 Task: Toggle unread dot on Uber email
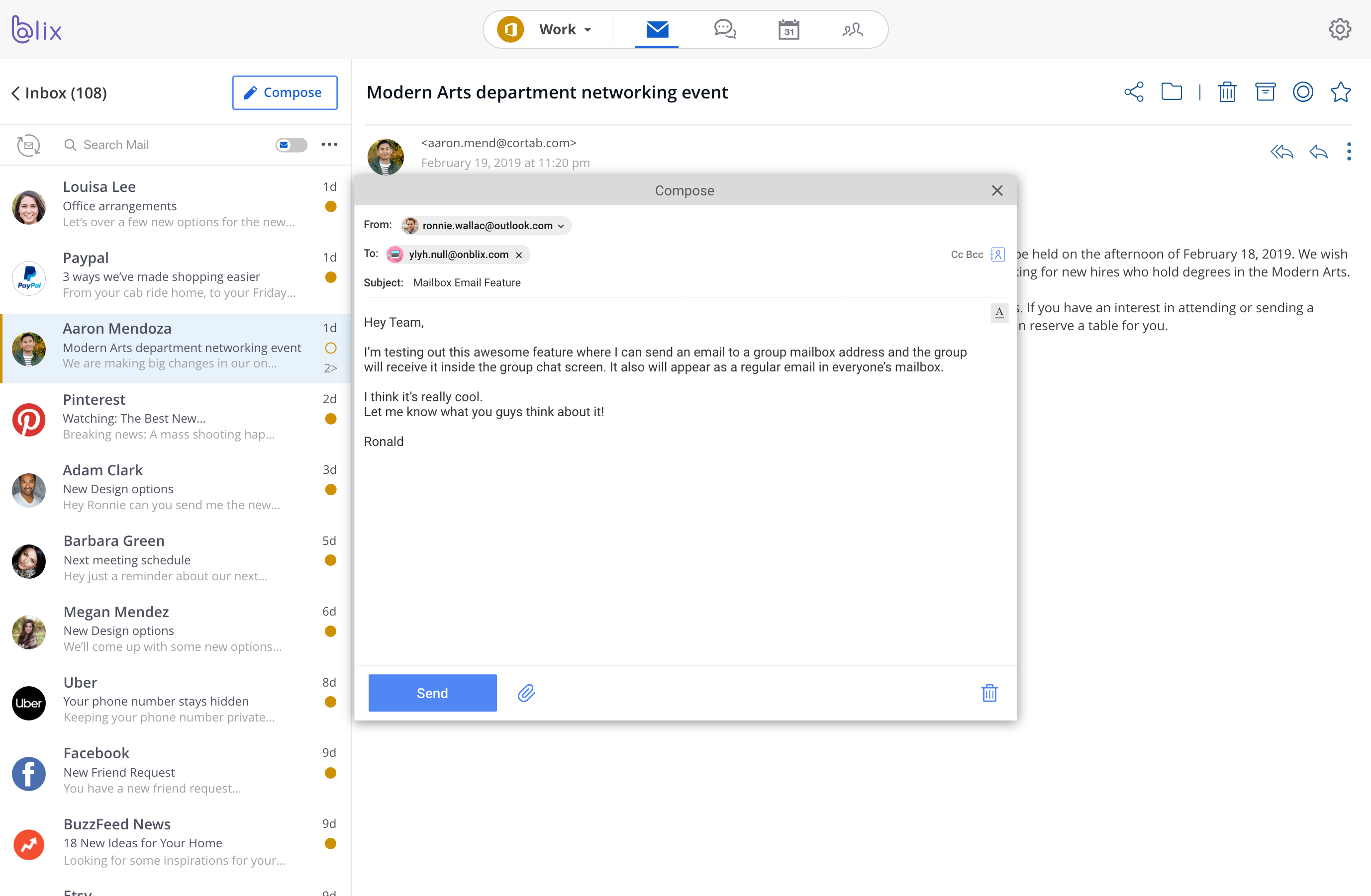(x=331, y=702)
